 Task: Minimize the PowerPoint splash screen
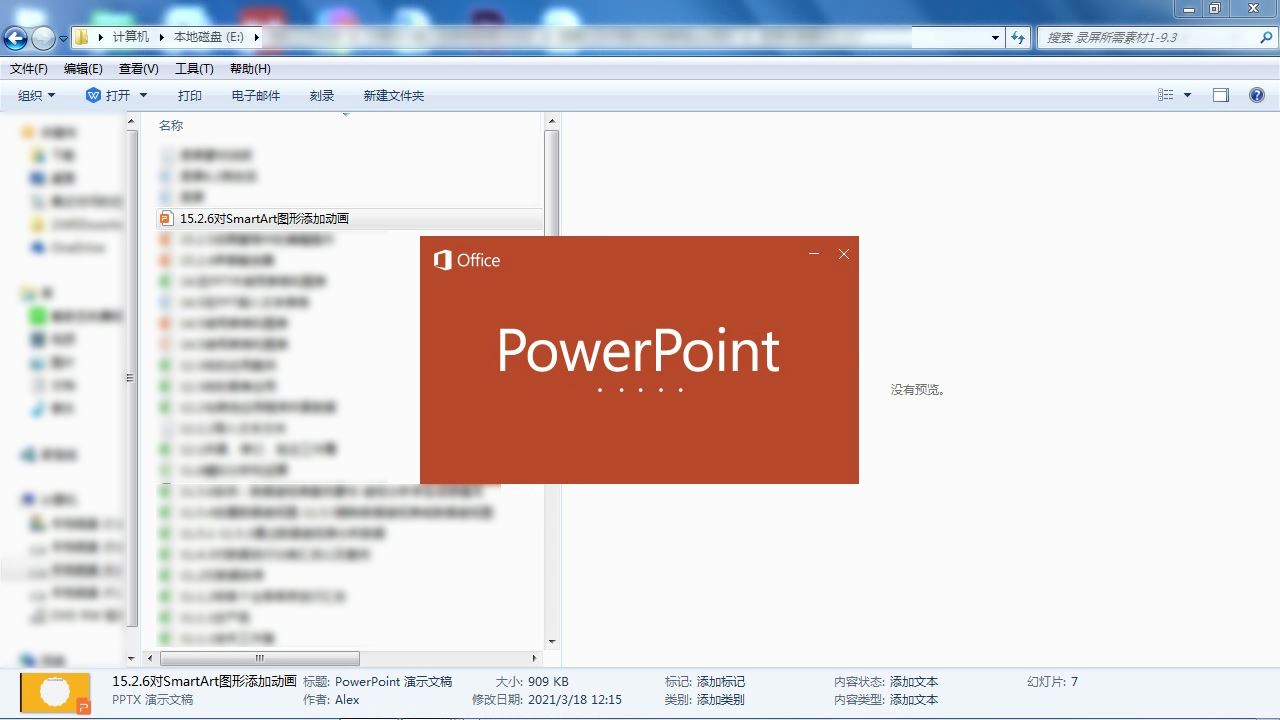(814, 254)
